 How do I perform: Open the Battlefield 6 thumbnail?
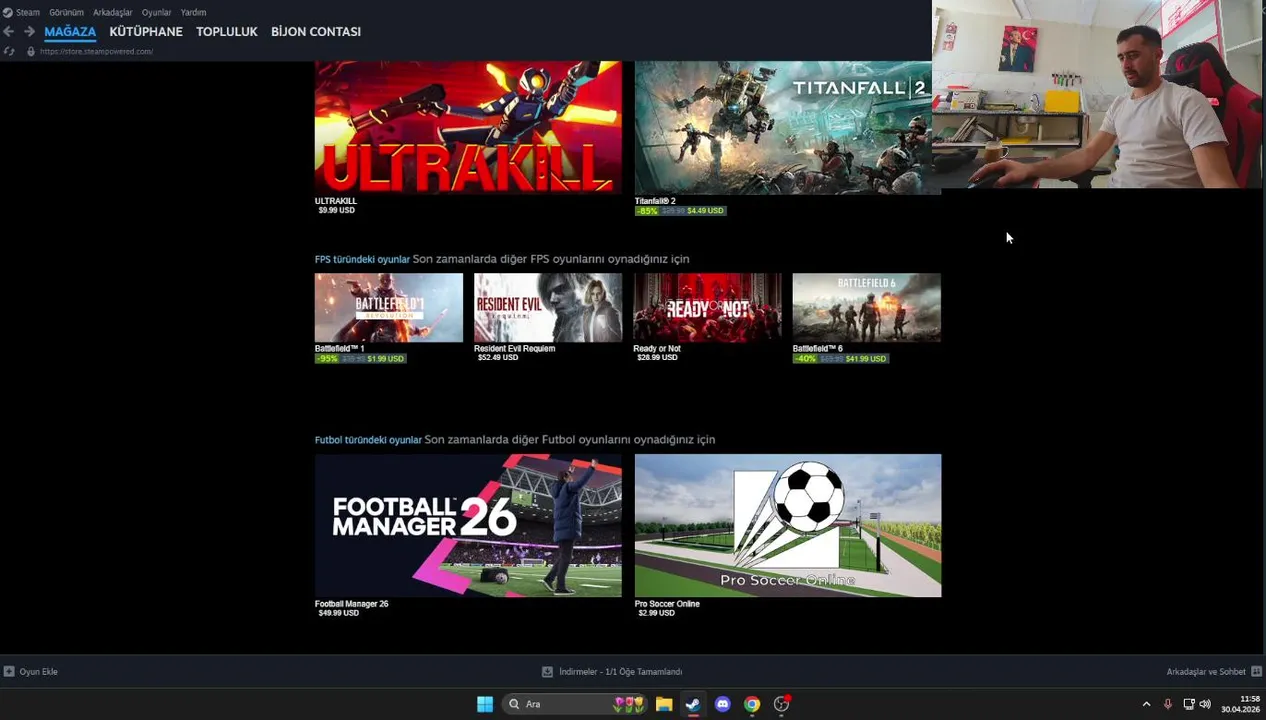click(867, 308)
